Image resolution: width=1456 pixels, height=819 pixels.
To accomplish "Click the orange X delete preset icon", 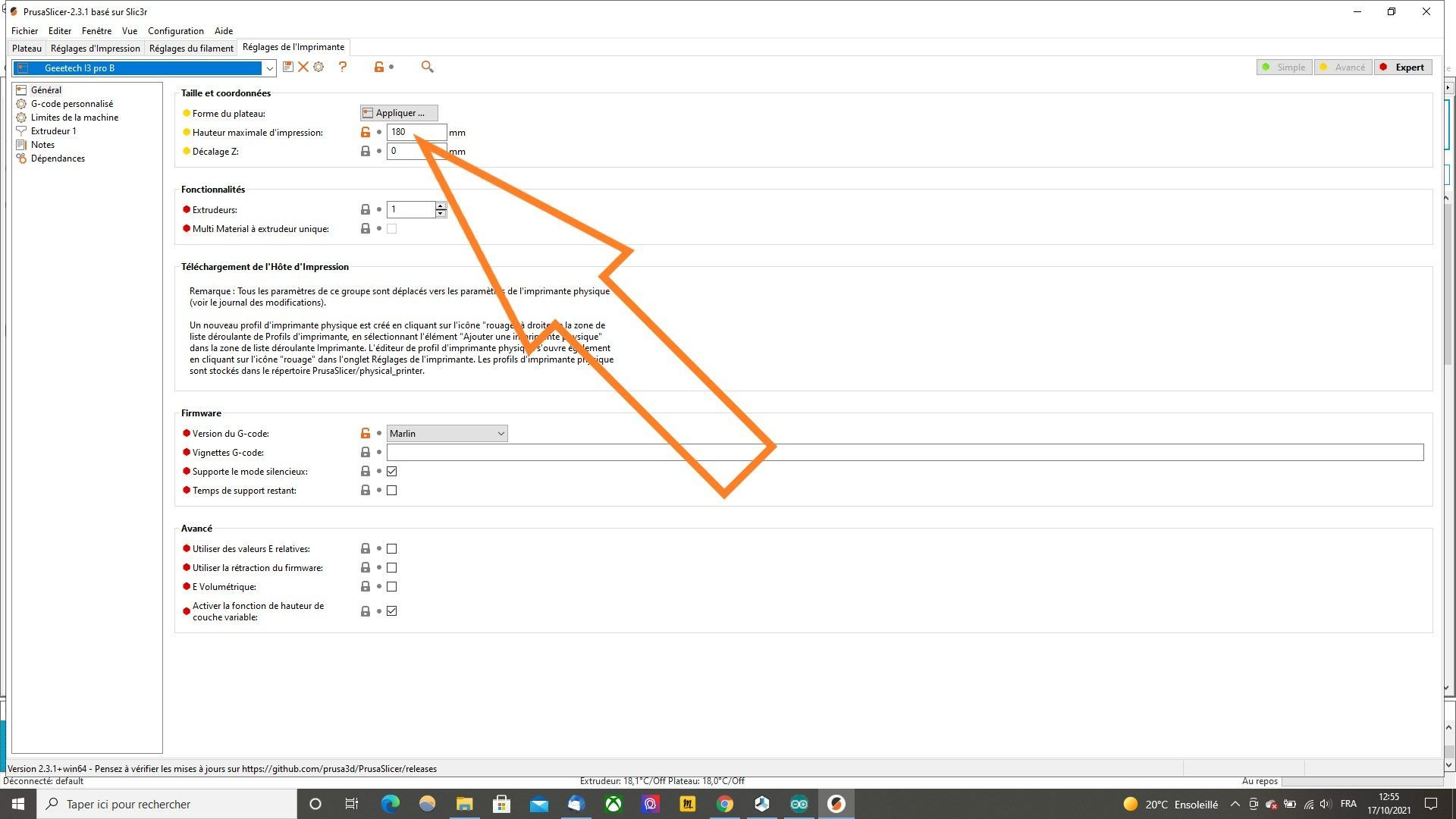I will click(x=303, y=67).
